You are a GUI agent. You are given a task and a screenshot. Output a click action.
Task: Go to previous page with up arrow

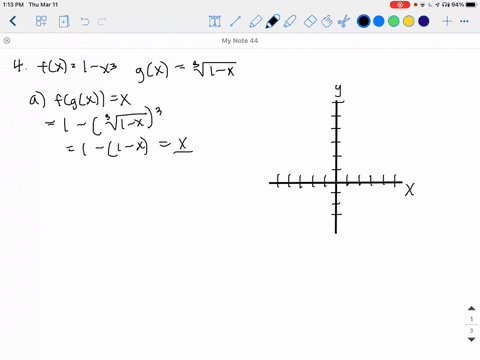coord(471,309)
